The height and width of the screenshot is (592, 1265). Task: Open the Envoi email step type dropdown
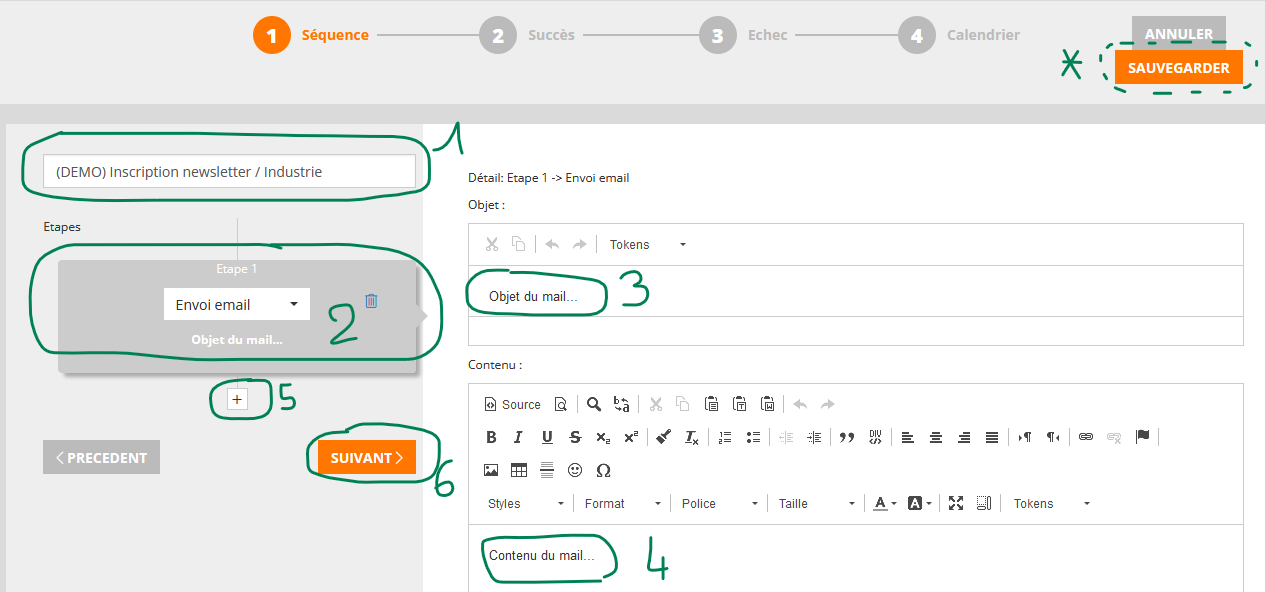coord(237,304)
